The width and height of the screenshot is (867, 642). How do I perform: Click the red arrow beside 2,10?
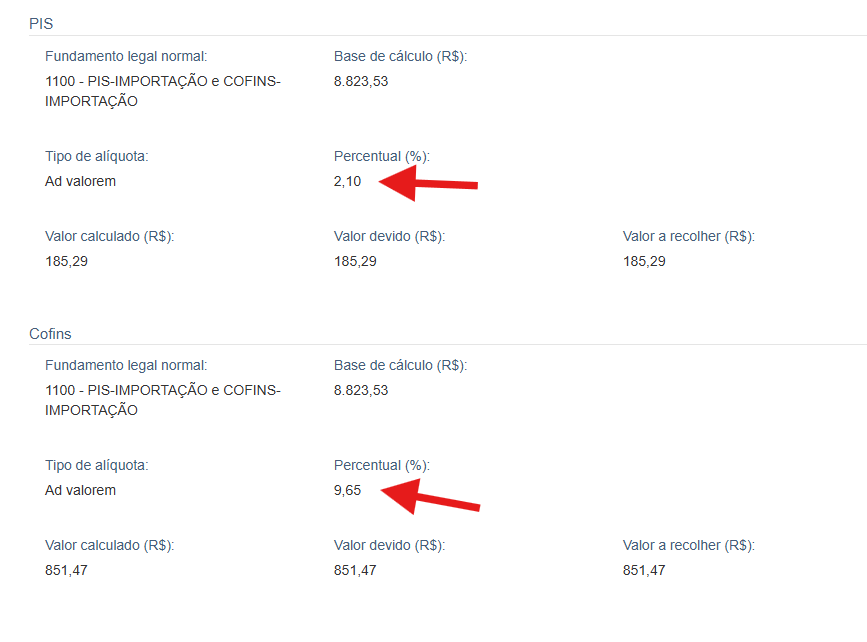[x=429, y=183]
